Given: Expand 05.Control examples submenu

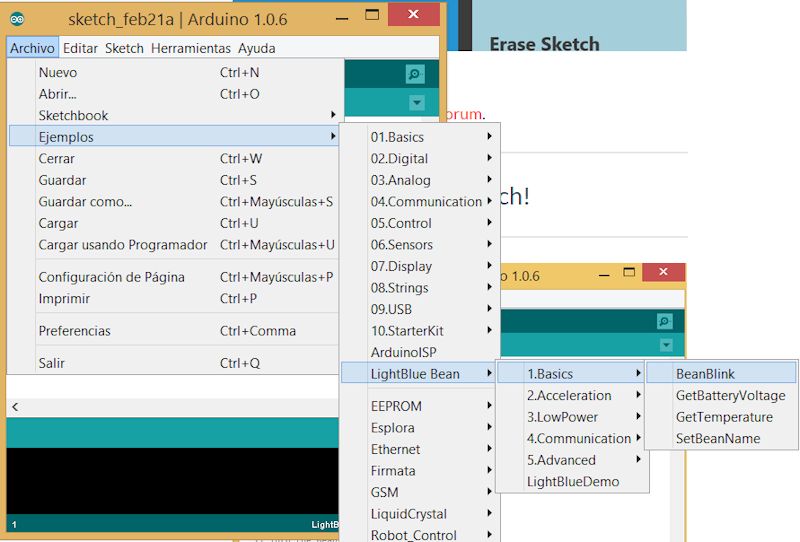Looking at the screenshot, I should point(420,223).
